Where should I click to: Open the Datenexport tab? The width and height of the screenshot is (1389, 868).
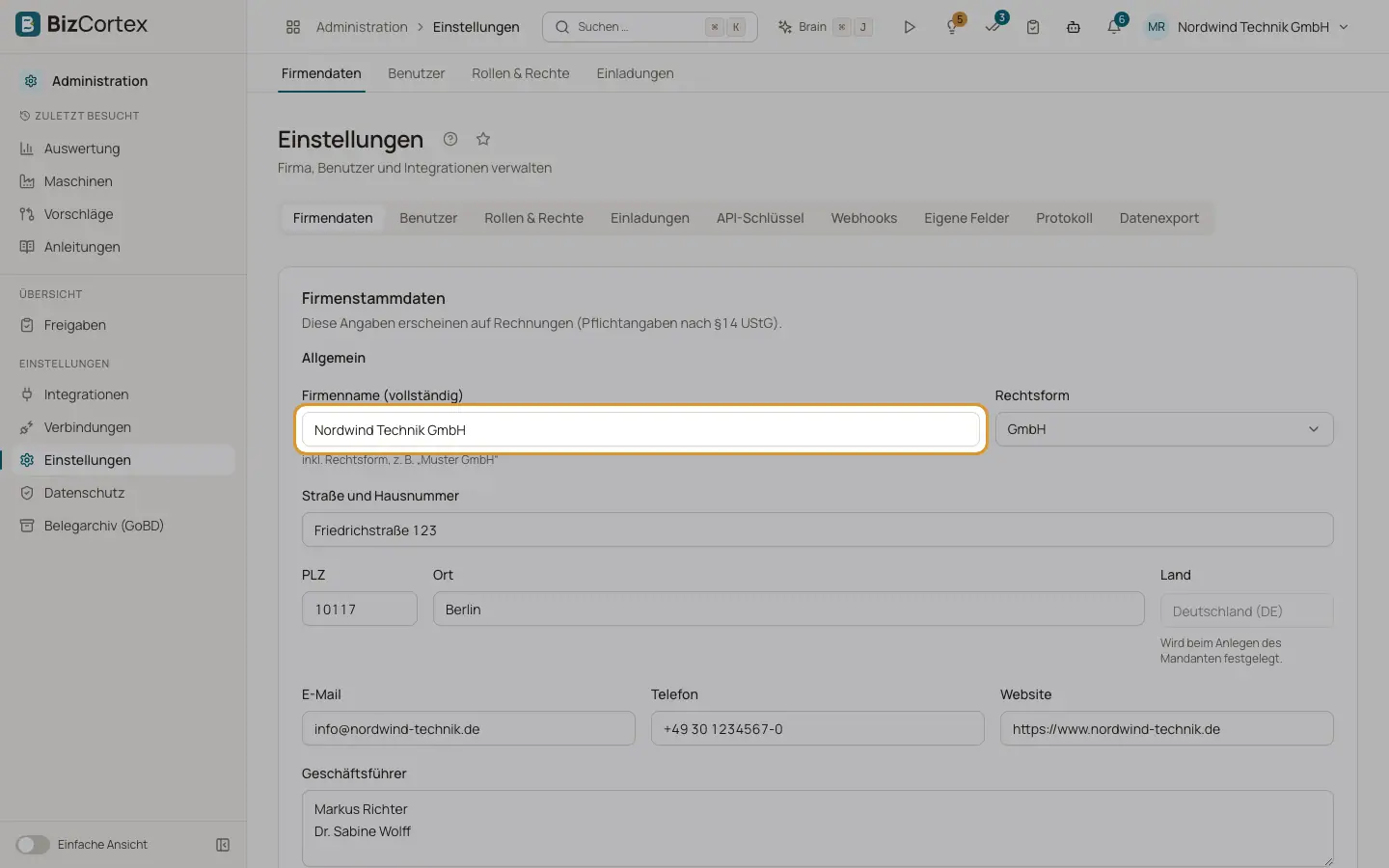(1159, 218)
